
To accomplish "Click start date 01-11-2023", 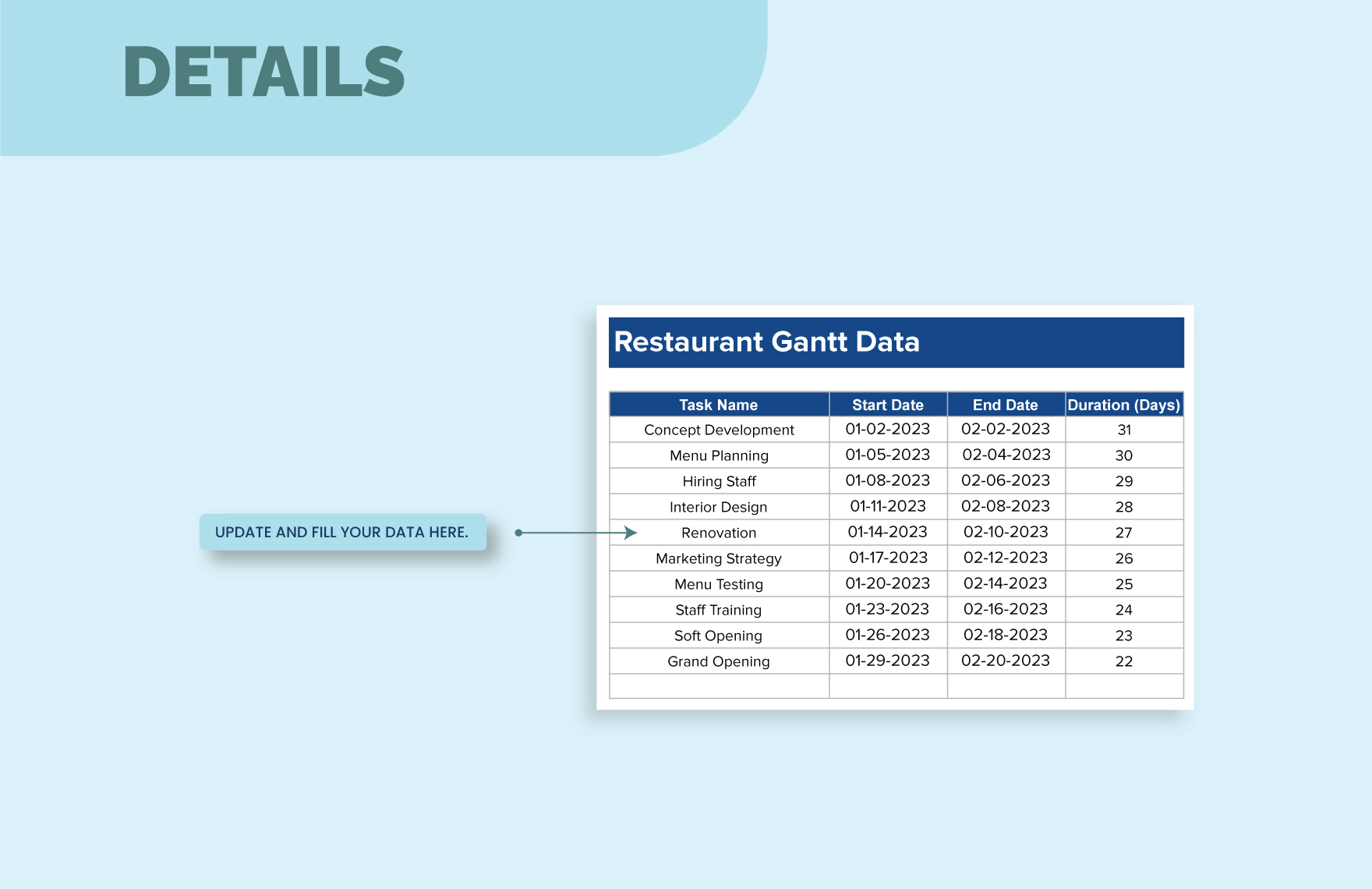I will (888, 506).
